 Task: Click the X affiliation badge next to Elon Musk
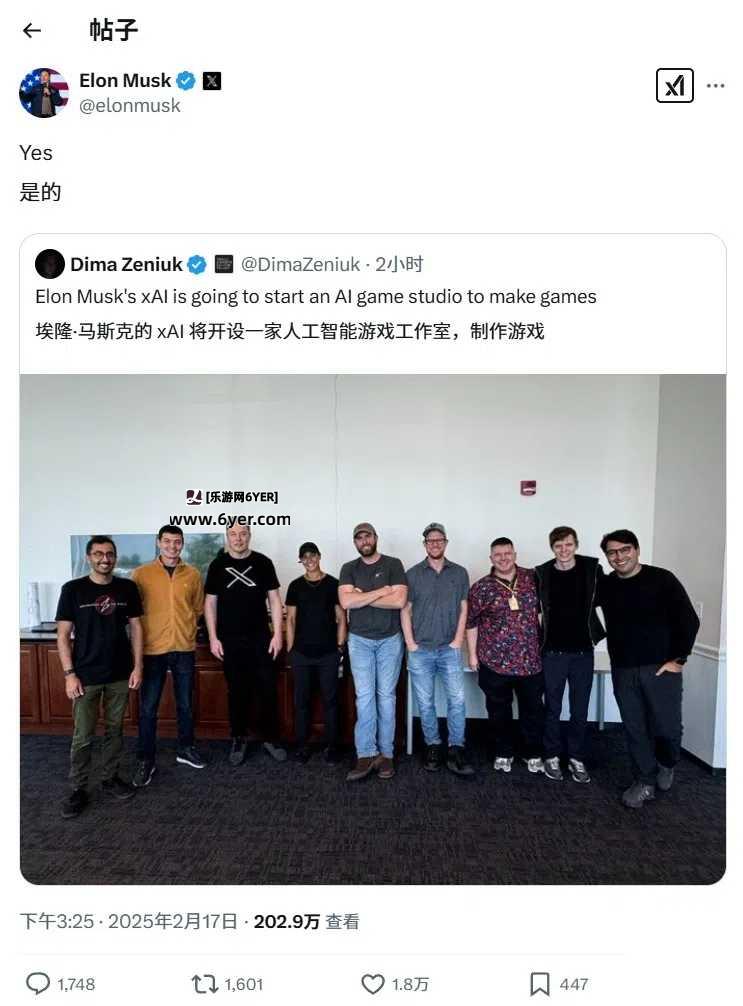point(212,81)
